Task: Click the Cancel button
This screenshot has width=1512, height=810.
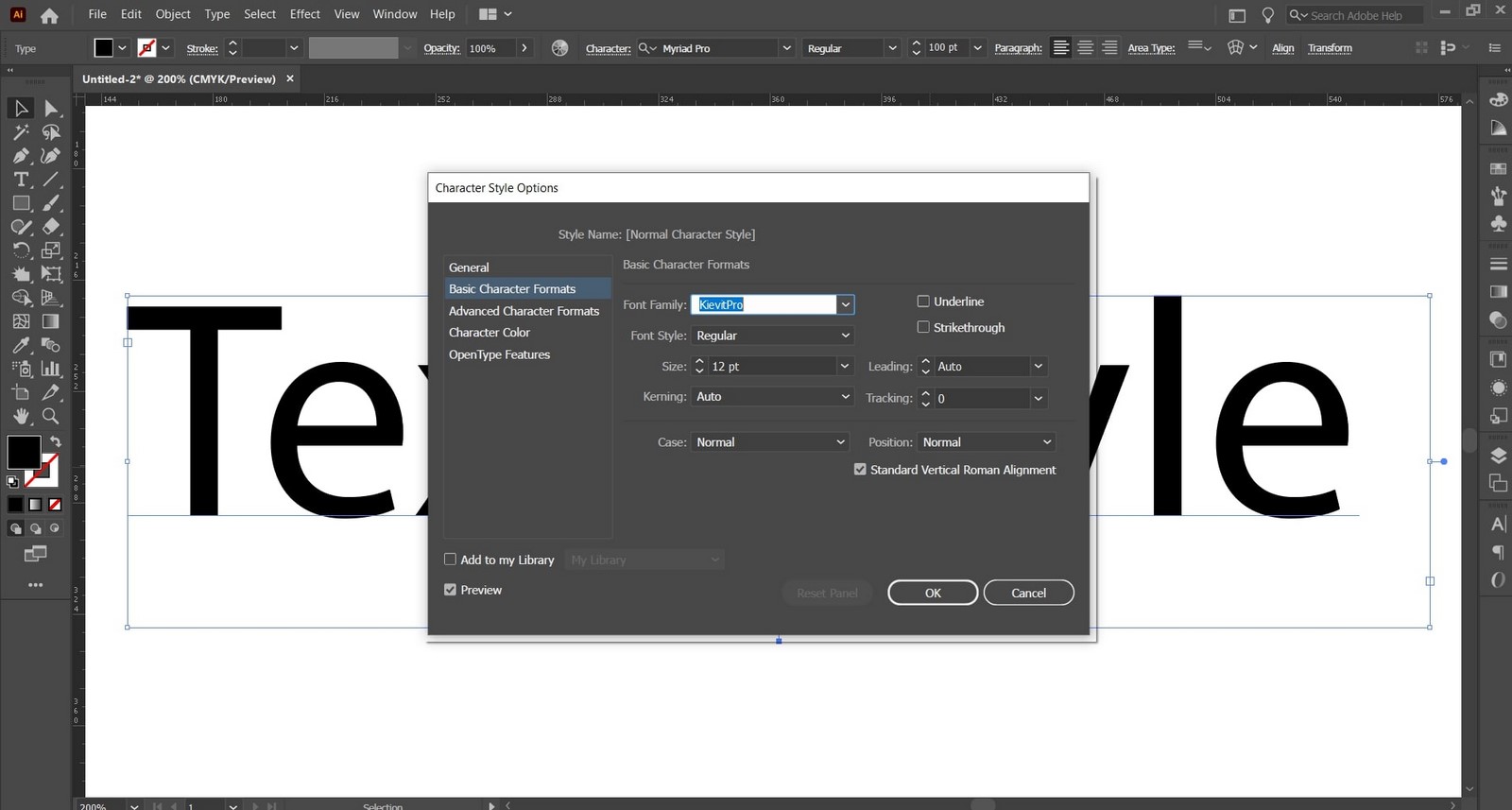Action: [x=1028, y=593]
